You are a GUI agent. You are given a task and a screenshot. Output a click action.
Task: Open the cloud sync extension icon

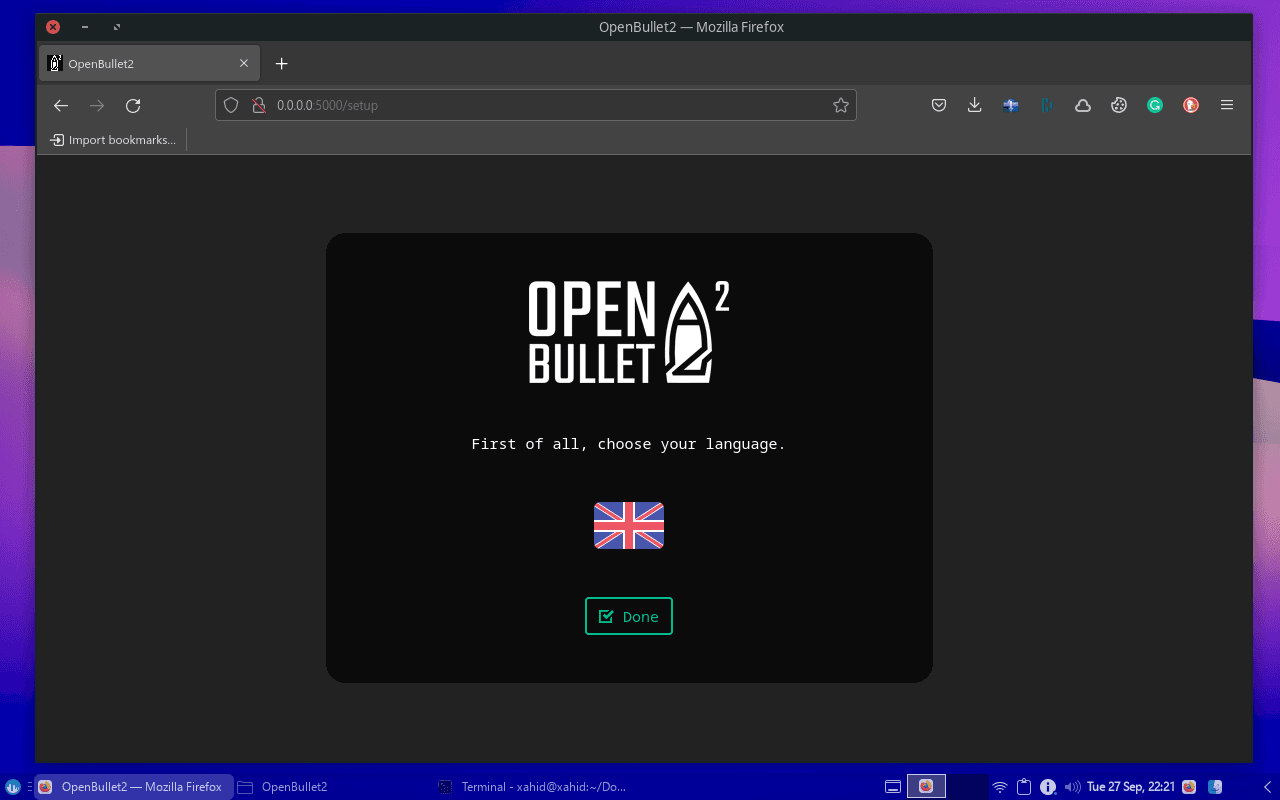click(x=1082, y=104)
